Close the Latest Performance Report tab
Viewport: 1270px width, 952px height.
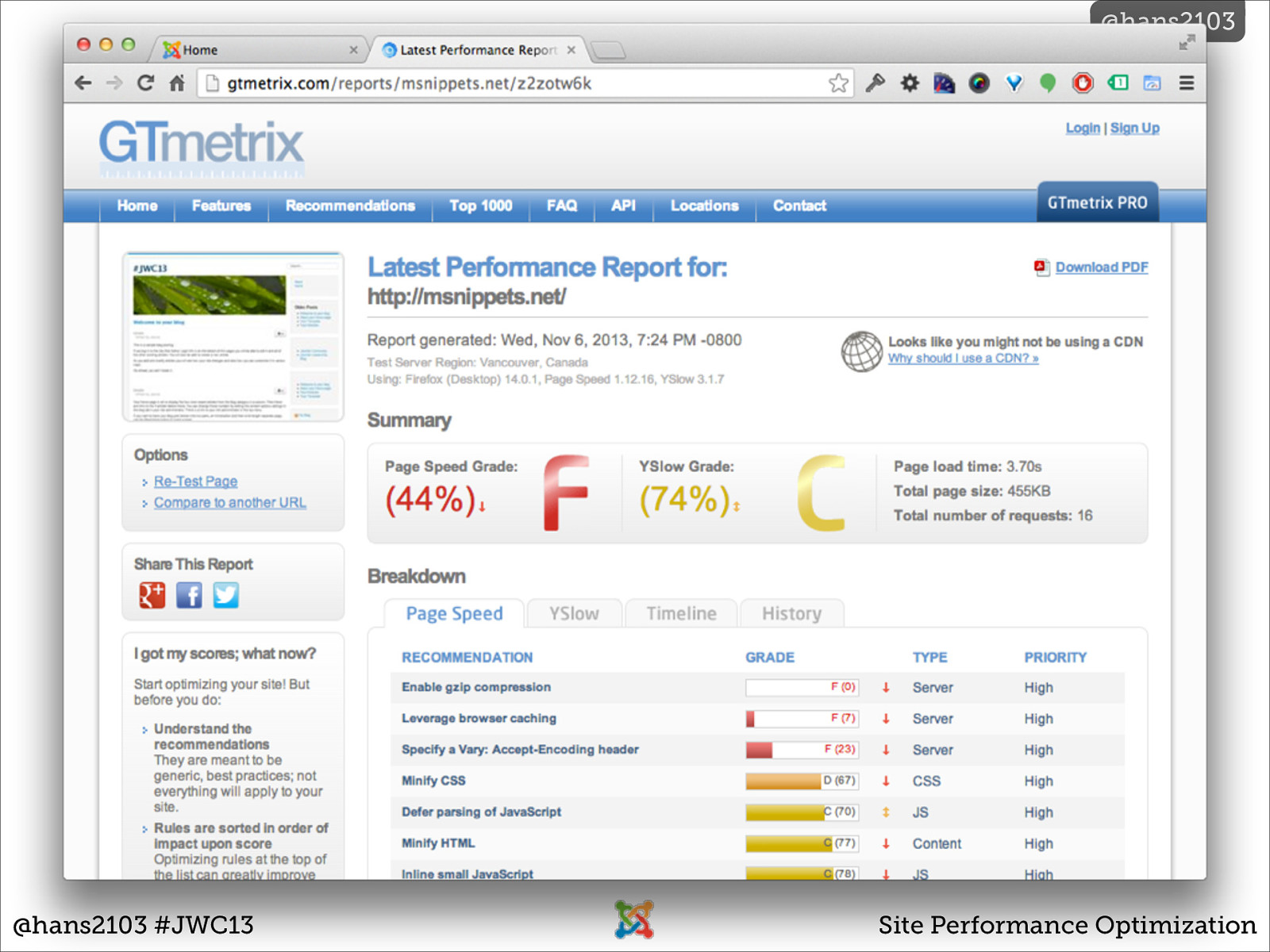[571, 50]
